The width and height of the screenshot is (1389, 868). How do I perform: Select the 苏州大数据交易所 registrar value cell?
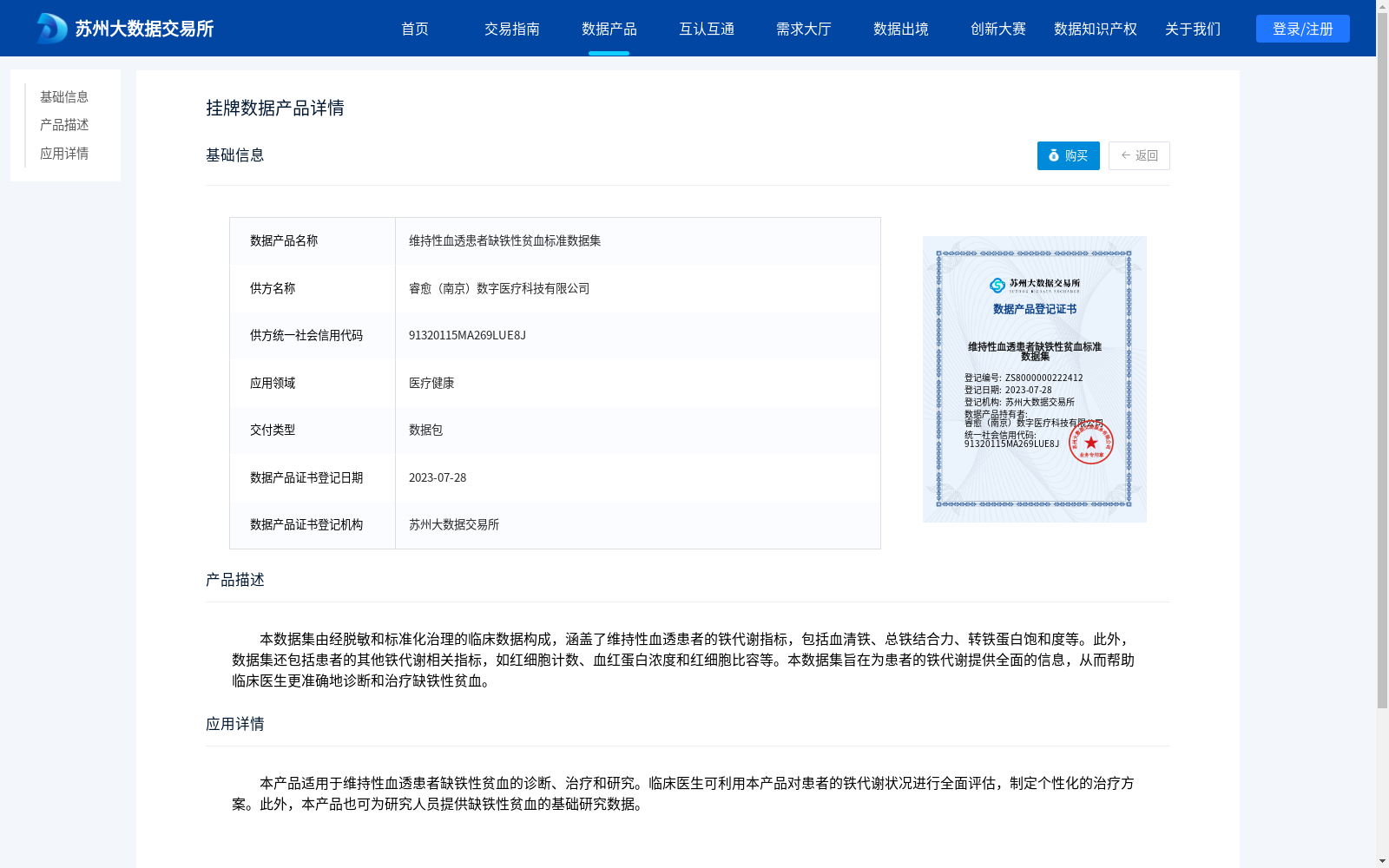638,525
